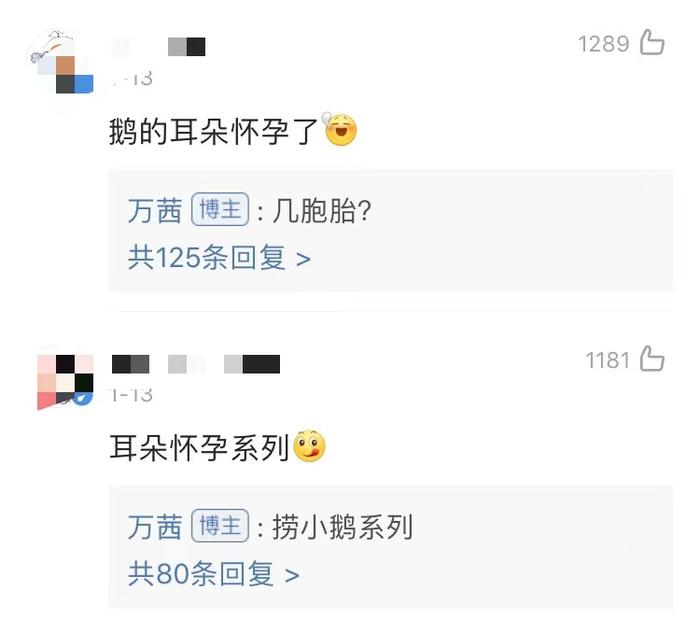Open the first commenter's avatar
The width and height of the screenshot is (700, 621).
tap(60, 62)
